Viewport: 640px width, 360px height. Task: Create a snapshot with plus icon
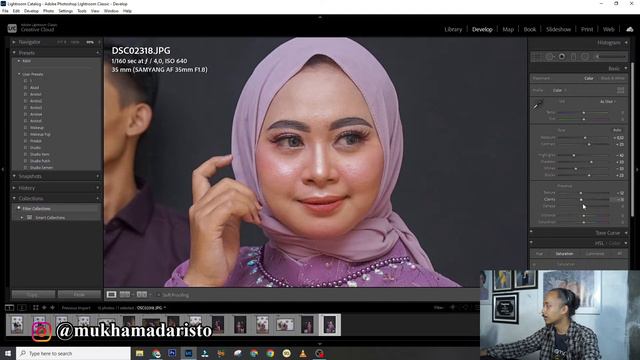point(98,176)
